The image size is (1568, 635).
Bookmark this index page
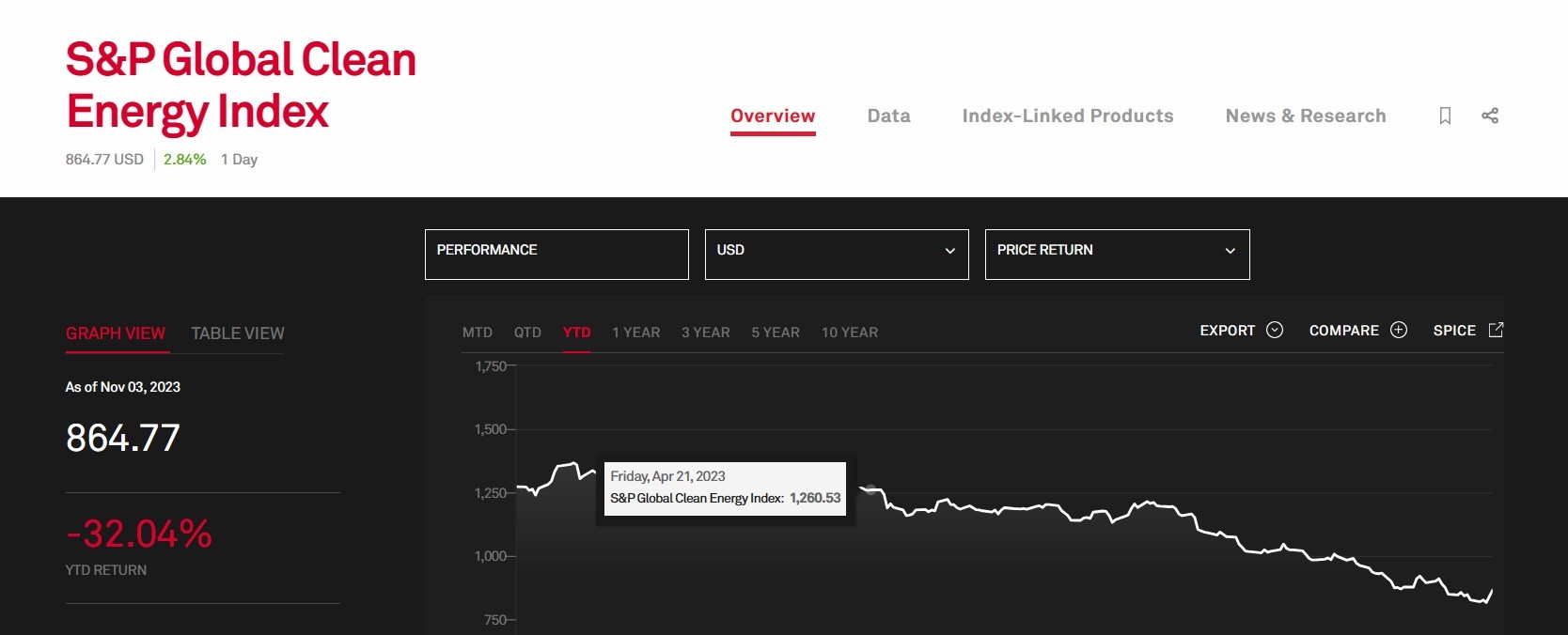[x=1445, y=116]
